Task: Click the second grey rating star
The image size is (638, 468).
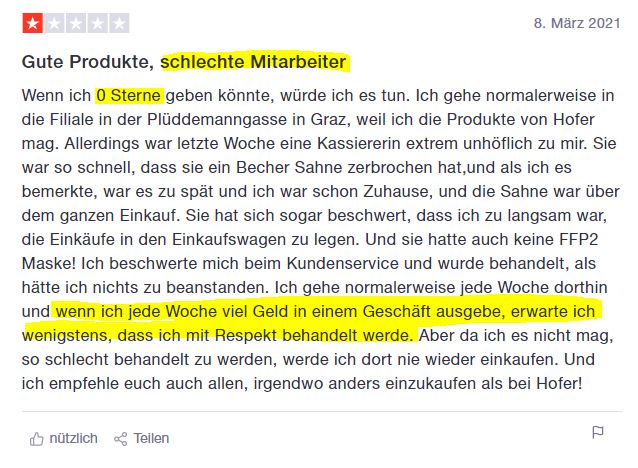Action: click(x=55, y=23)
